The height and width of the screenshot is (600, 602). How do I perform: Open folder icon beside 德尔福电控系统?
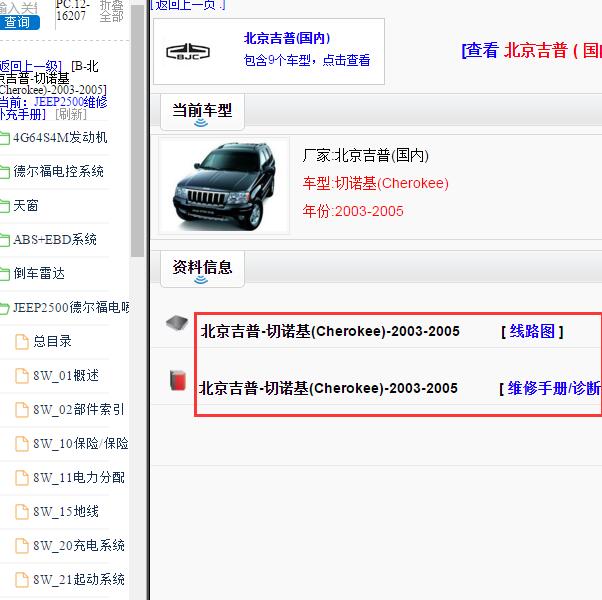coord(5,172)
